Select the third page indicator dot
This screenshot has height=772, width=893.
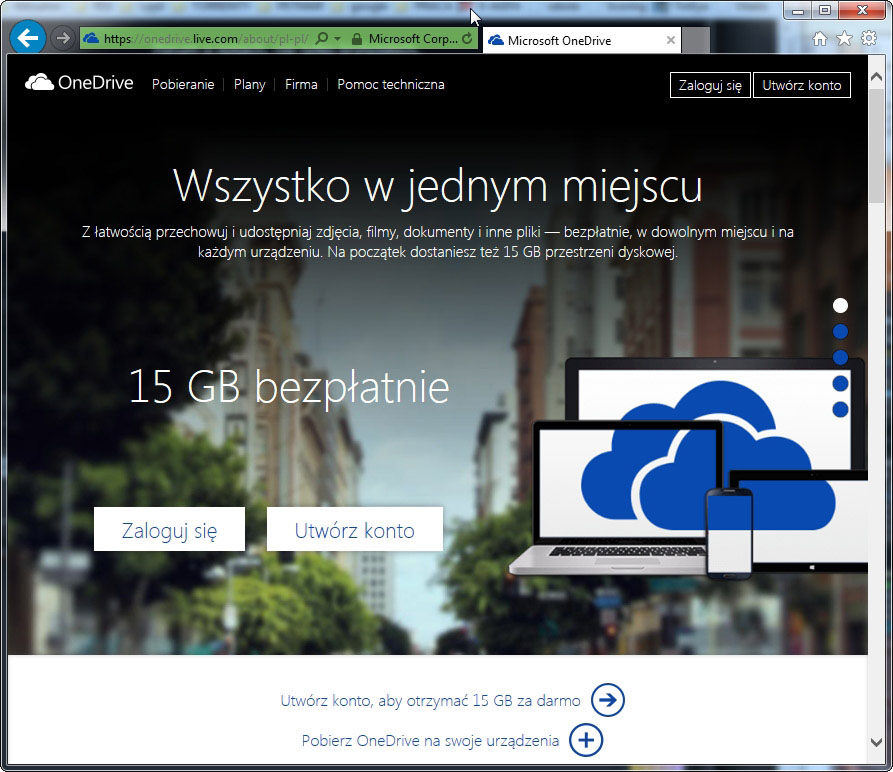[840, 358]
